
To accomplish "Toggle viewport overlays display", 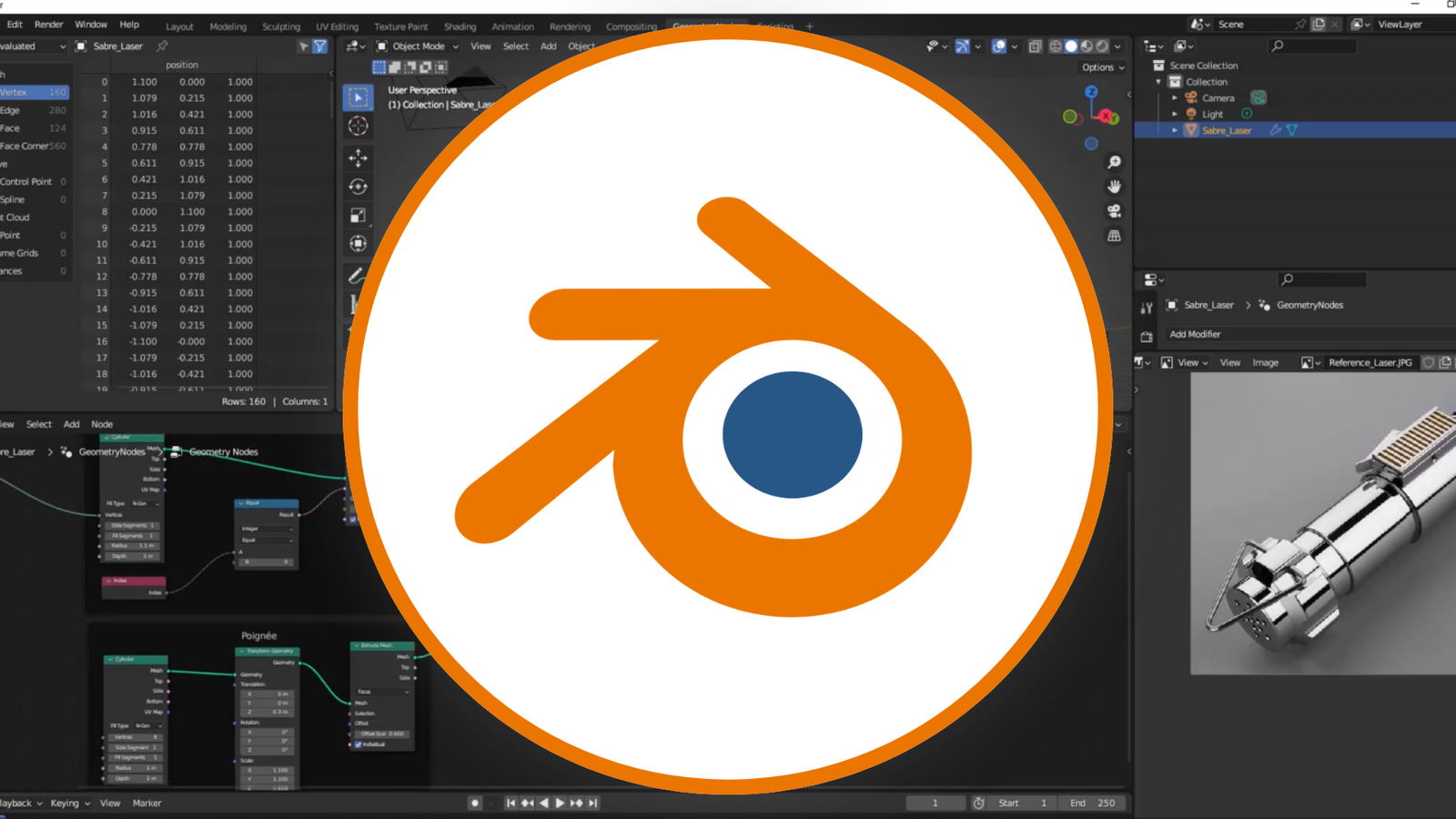I will click(x=999, y=46).
